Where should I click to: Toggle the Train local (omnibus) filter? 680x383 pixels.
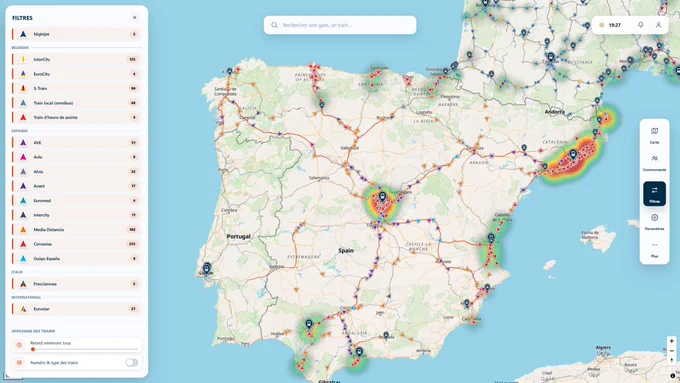coord(76,103)
